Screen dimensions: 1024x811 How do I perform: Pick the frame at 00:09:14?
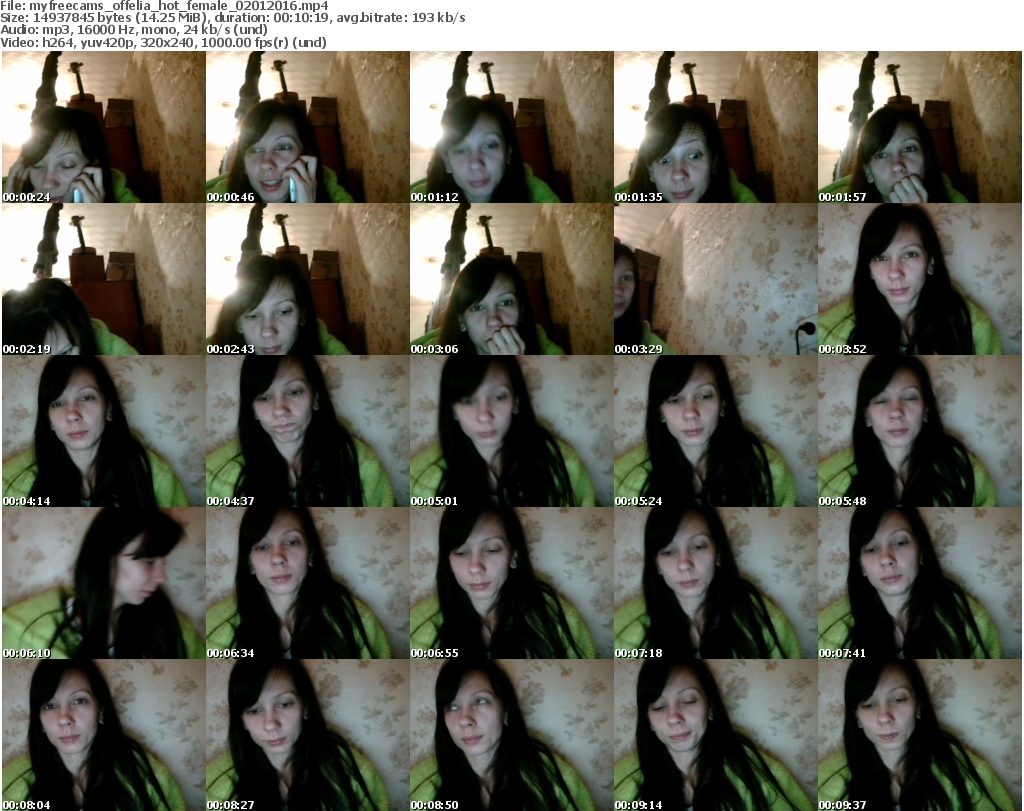(x=716, y=735)
